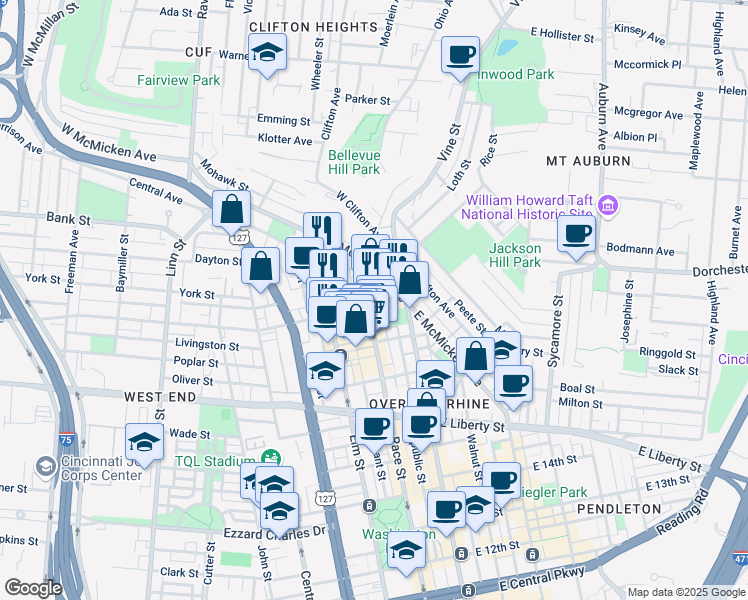
Task: Click the transit stop icon near Washington Park
Action: pyautogui.click(x=369, y=506)
